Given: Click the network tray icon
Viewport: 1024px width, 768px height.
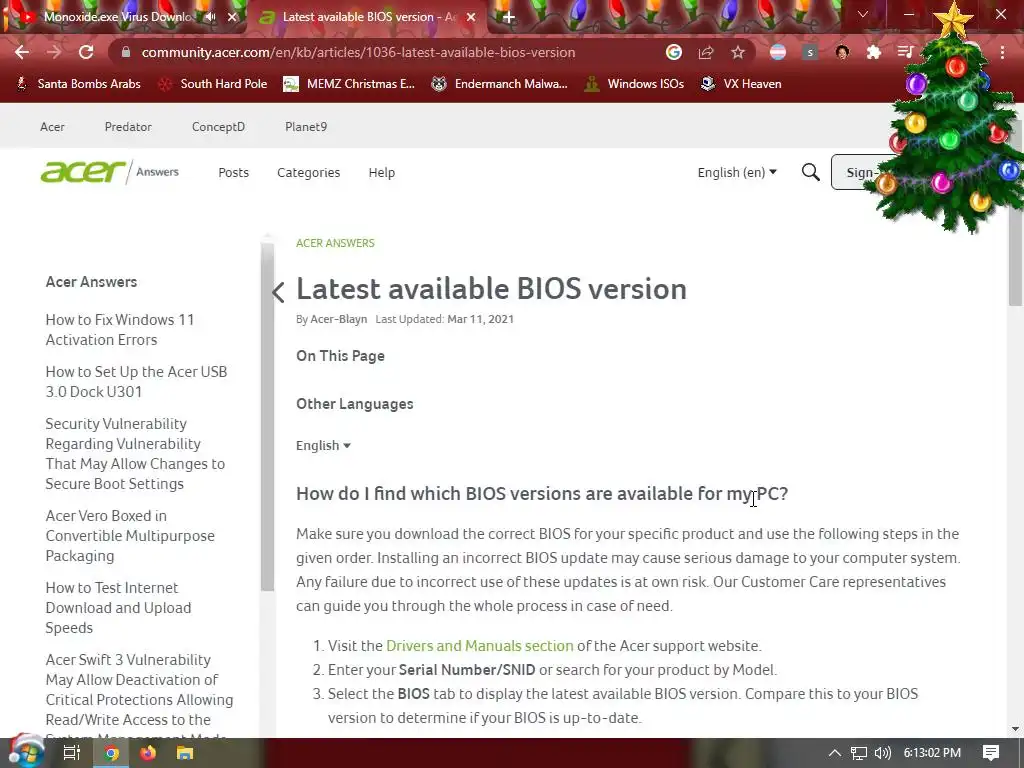Looking at the screenshot, I should 859,753.
